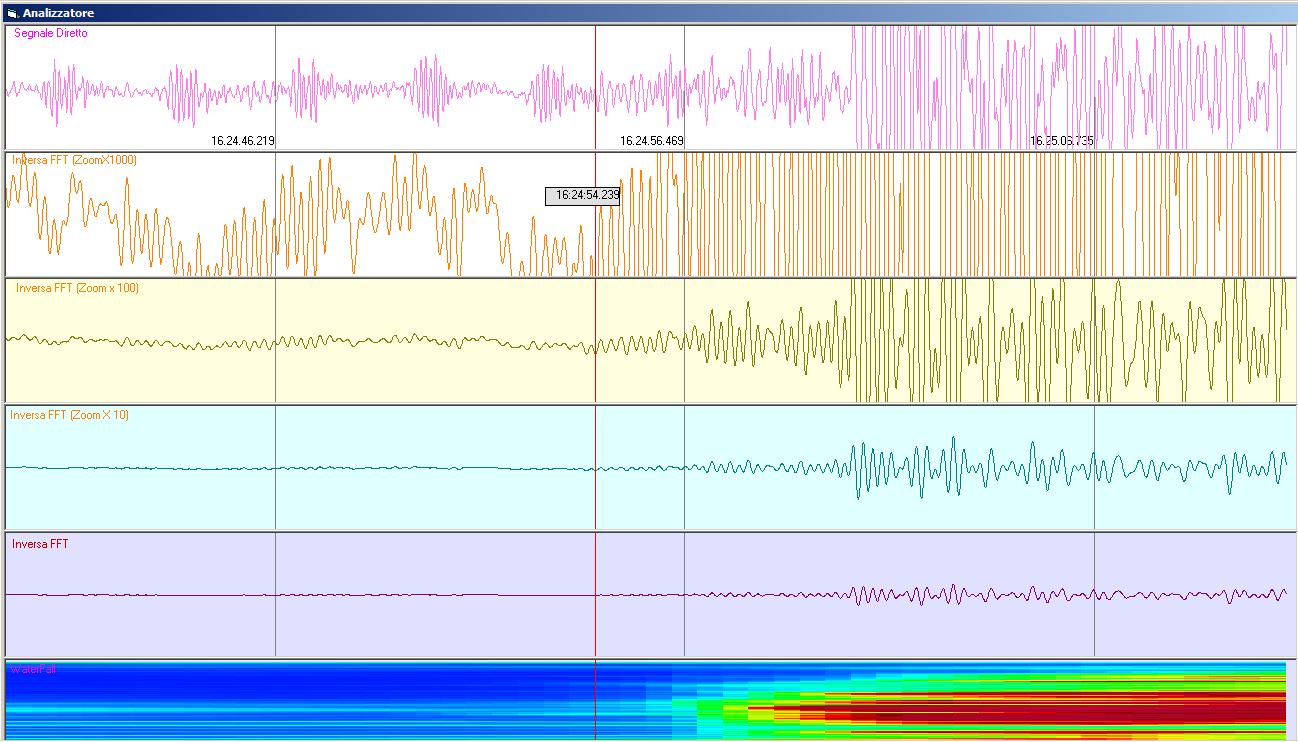Click the Analizzatore title bar text

tap(58, 13)
